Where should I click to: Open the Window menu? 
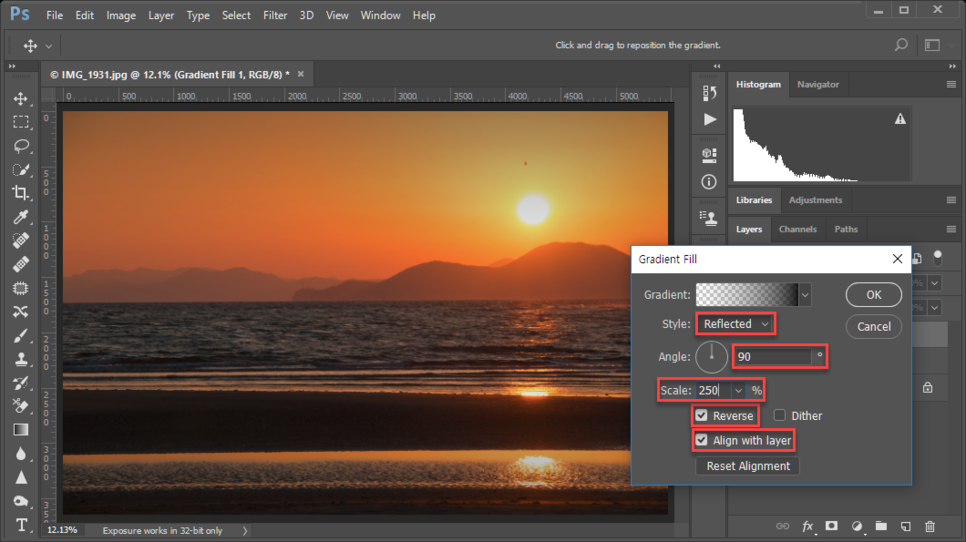click(x=380, y=15)
